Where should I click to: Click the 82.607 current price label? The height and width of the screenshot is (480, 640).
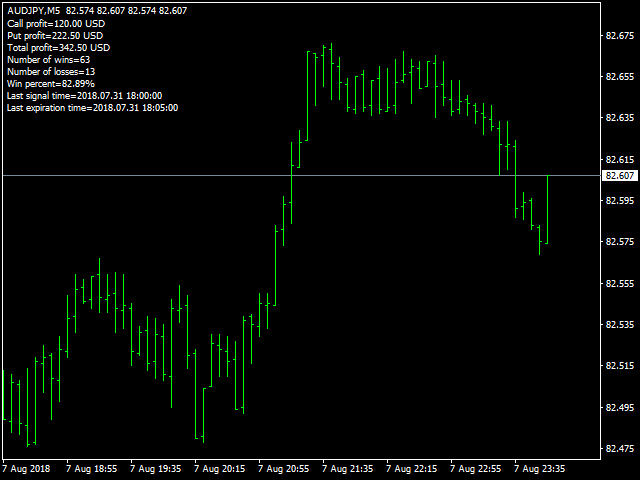[620, 176]
